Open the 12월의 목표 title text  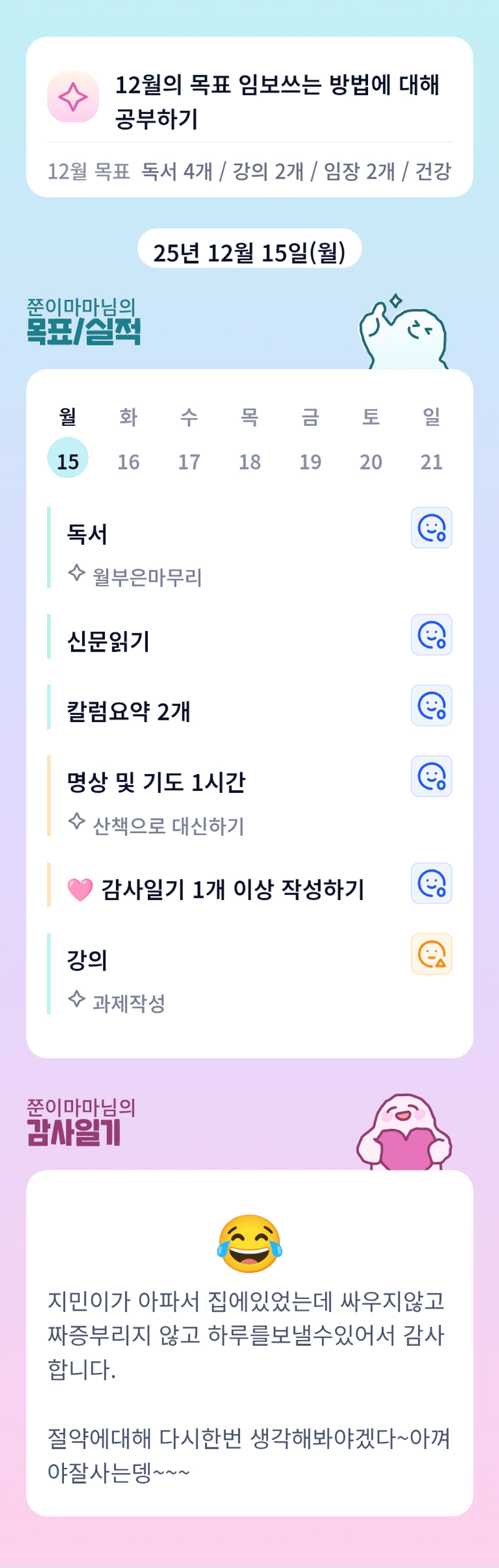pyautogui.click(x=277, y=101)
